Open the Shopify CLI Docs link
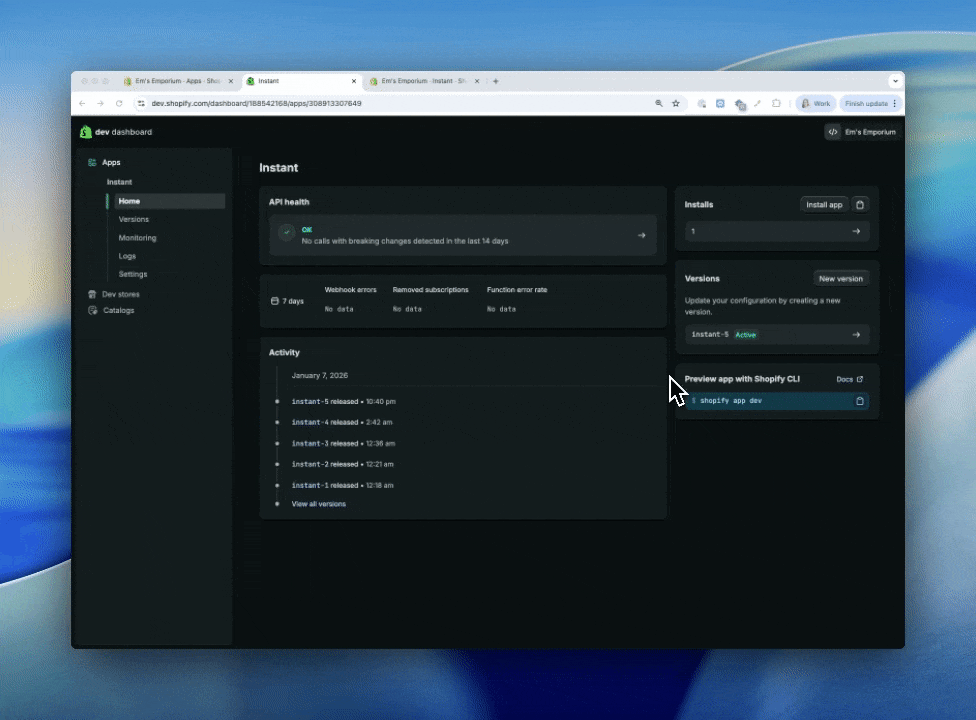The image size is (976, 720). pyautogui.click(x=849, y=379)
